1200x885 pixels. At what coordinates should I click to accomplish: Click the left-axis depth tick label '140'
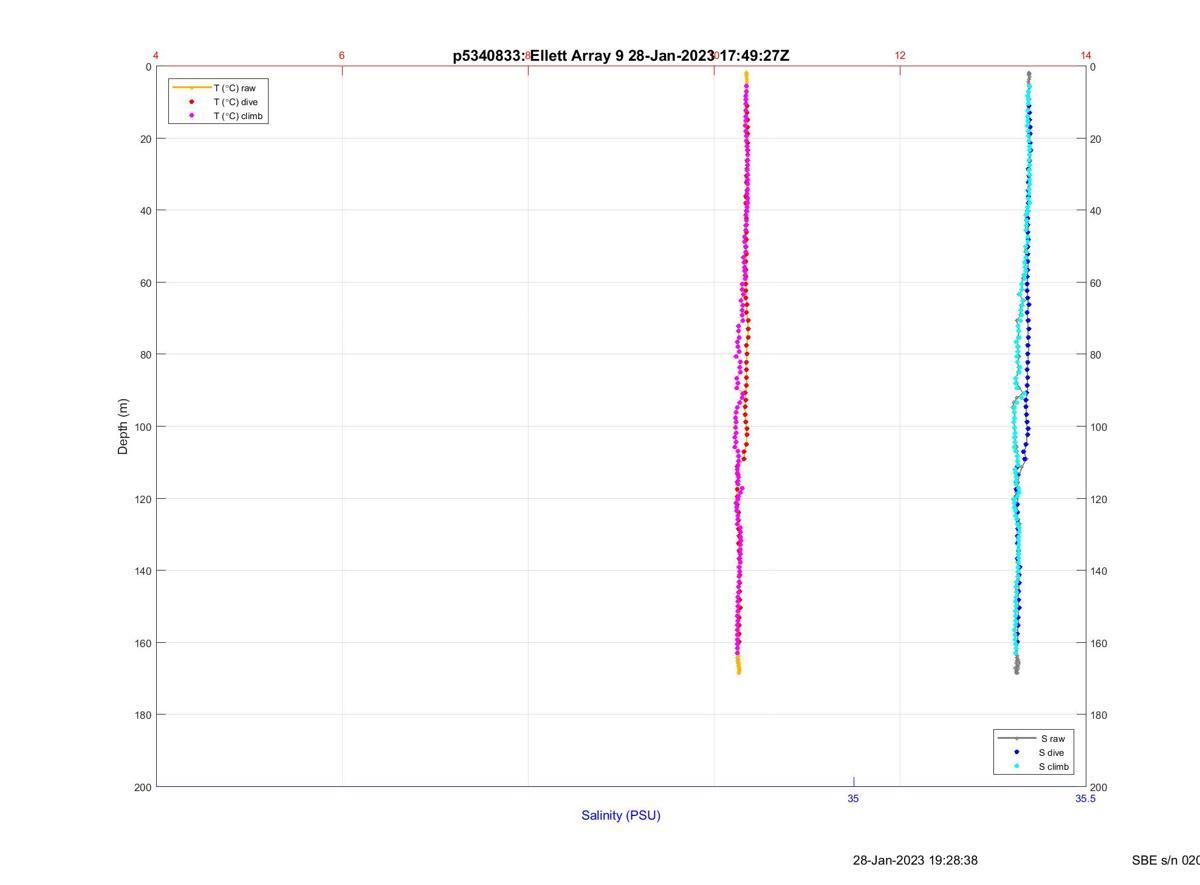click(143, 571)
